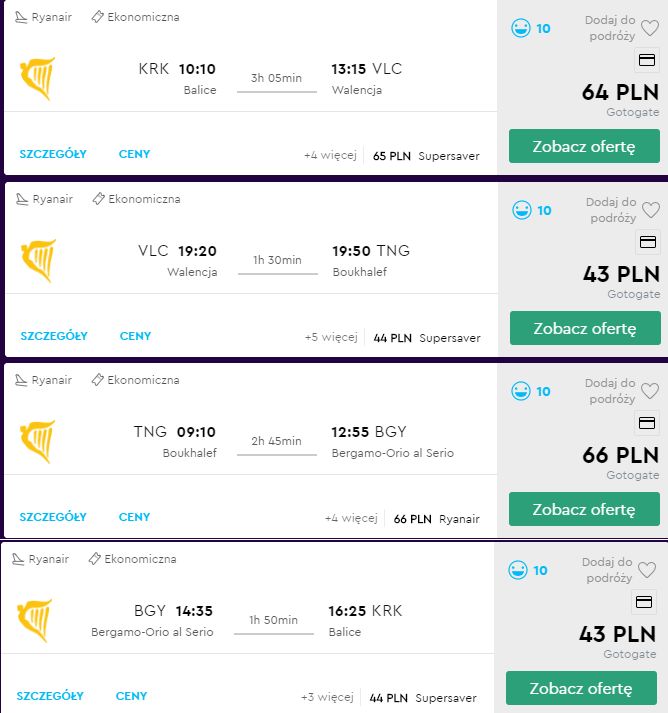The height and width of the screenshot is (713, 668).
Task: Expand '+4 więcej' offers for KRK–VLC flight
Action: tap(330, 156)
